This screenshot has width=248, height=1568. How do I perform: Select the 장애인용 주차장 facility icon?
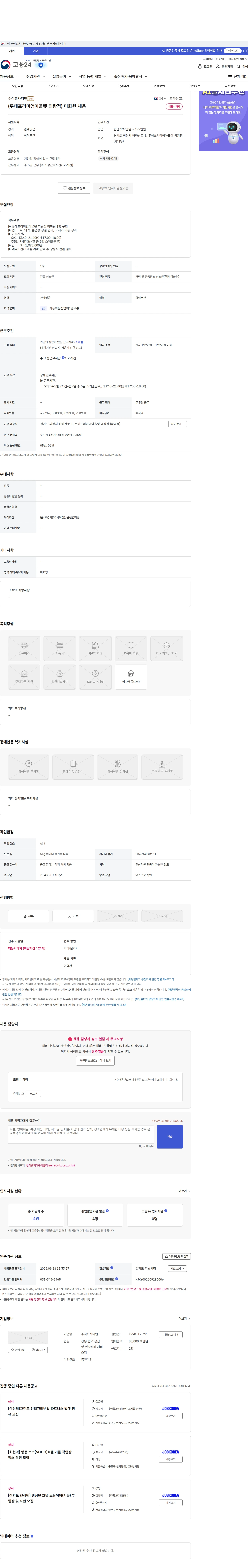(x=29, y=767)
